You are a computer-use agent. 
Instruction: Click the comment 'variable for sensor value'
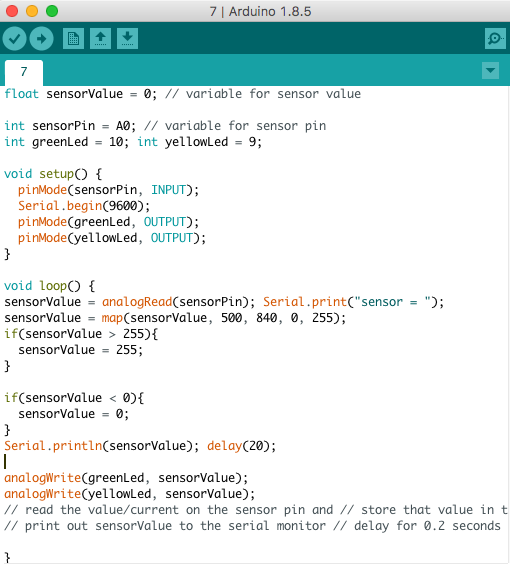point(263,94)
